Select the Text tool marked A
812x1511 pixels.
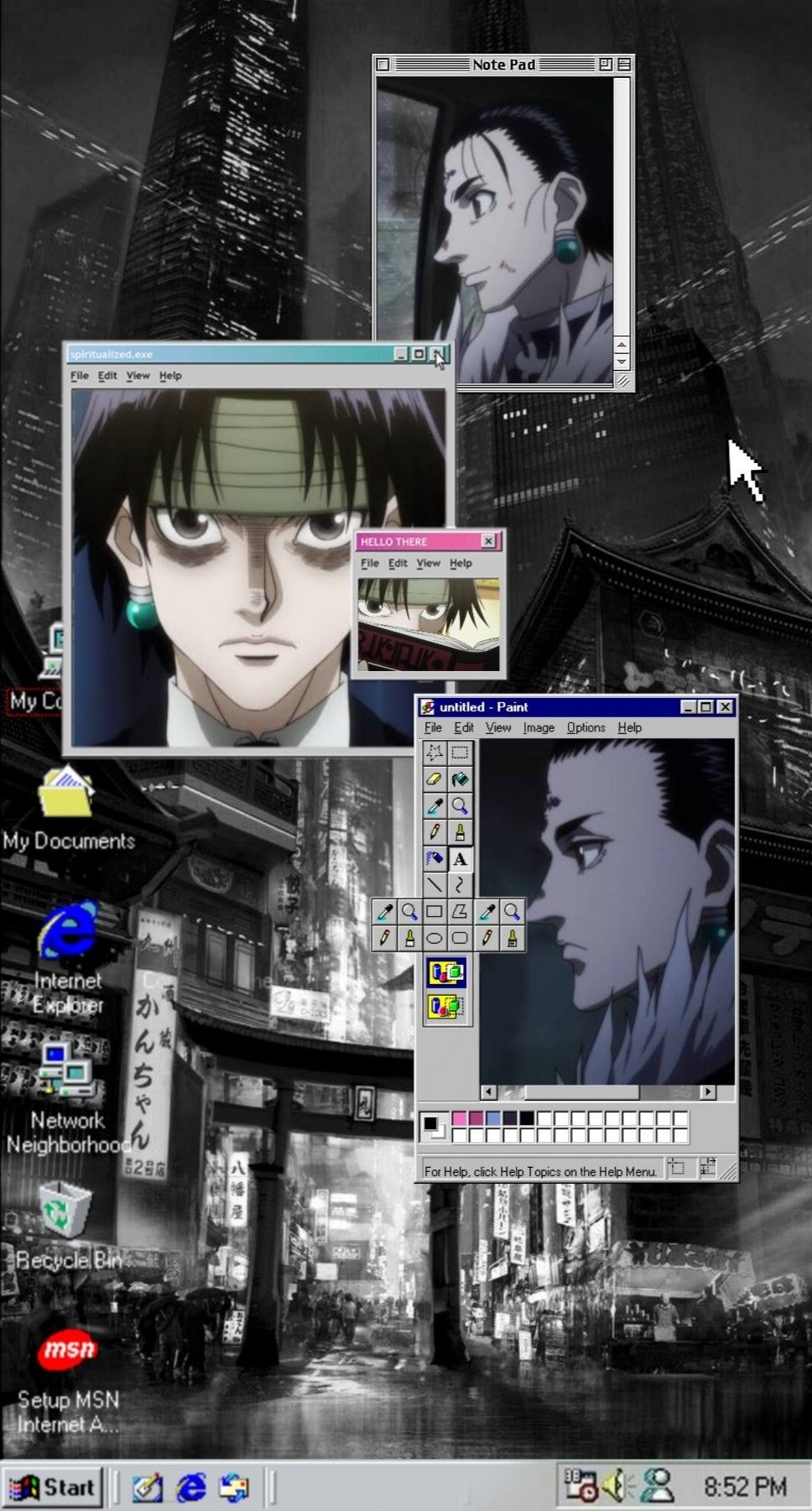pyautogui.click(x=460, y=858)
